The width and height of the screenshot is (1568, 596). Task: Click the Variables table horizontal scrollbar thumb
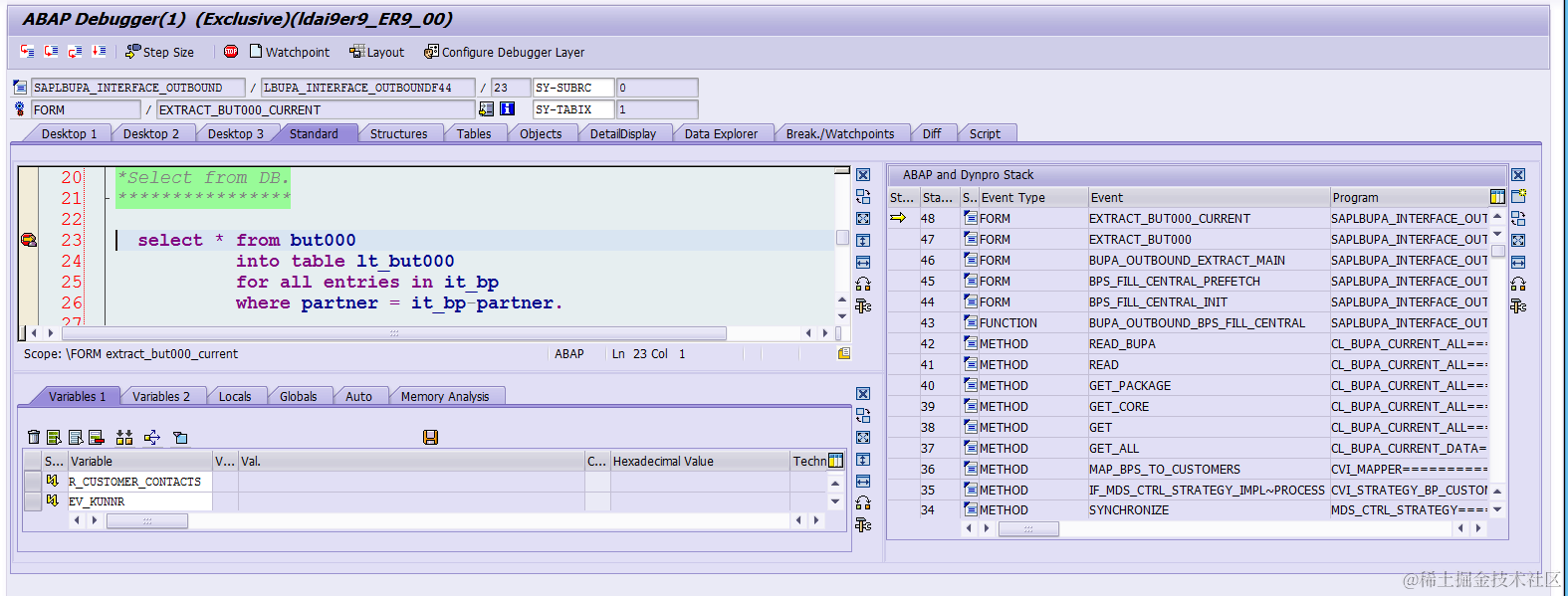click(147, 520)
